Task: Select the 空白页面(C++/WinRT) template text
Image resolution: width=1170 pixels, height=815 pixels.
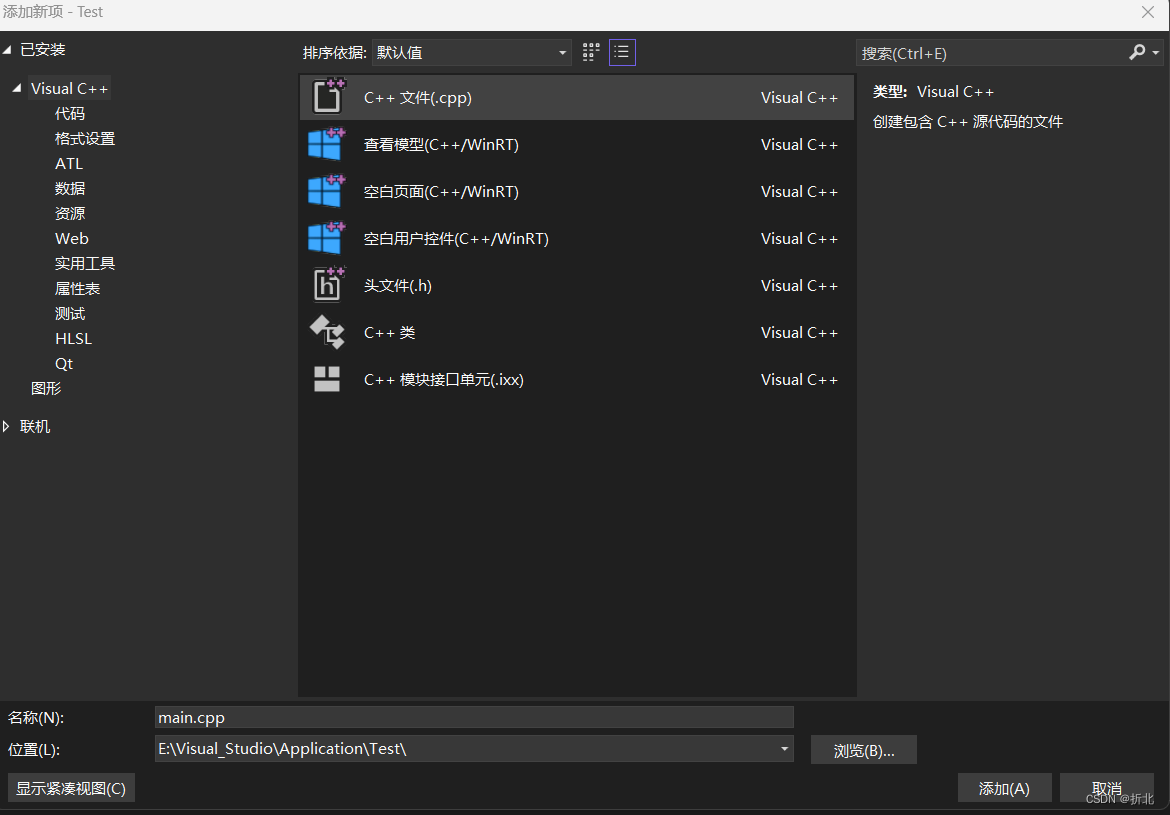Action: (x=441, y=192)
